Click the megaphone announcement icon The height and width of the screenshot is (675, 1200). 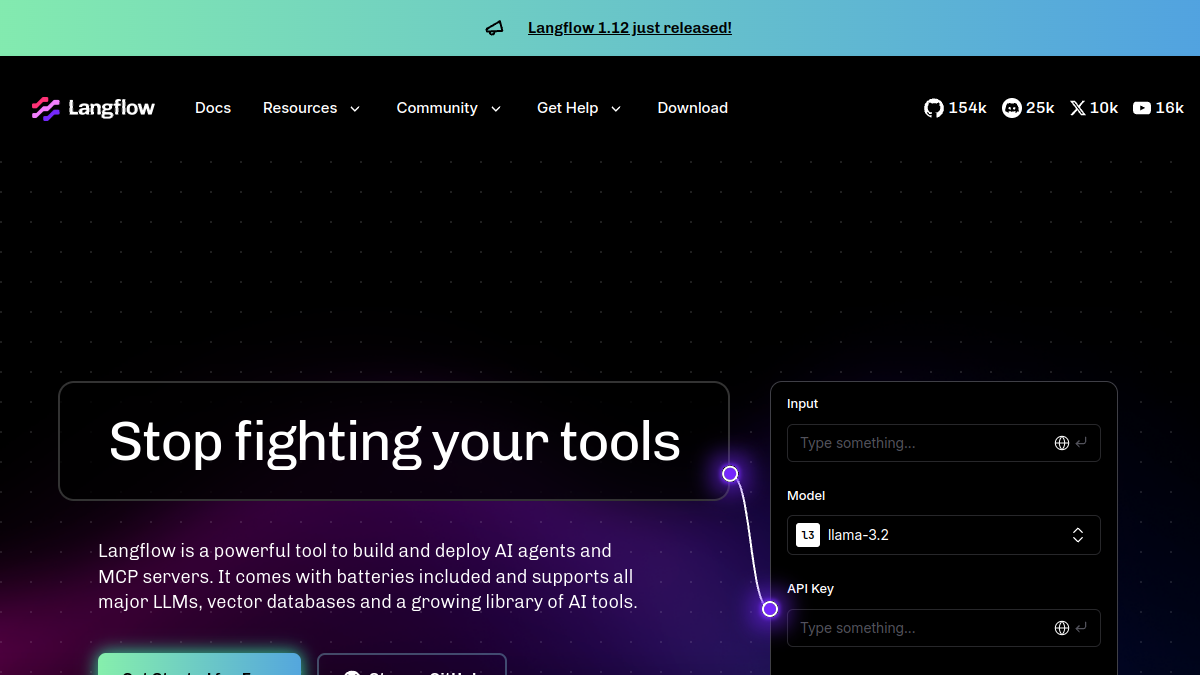click(494, 28)
